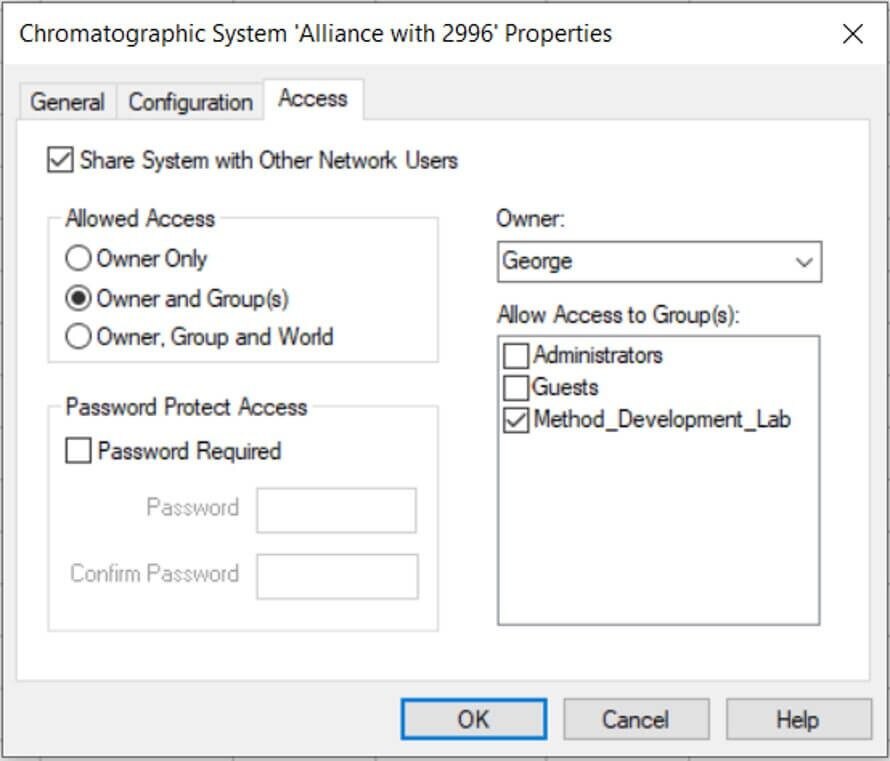Close the Properties dialog with X
The width and height of the screenshot is (890, 761).
(853, 34)
